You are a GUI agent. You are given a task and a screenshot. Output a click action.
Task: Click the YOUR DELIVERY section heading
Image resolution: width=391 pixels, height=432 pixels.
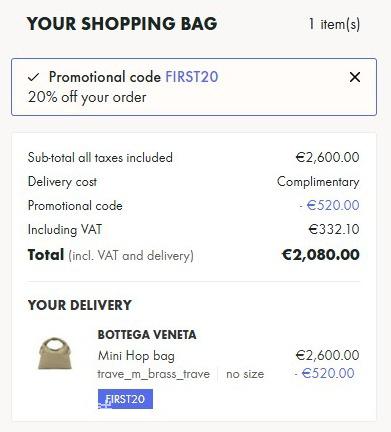coord(80,305)
